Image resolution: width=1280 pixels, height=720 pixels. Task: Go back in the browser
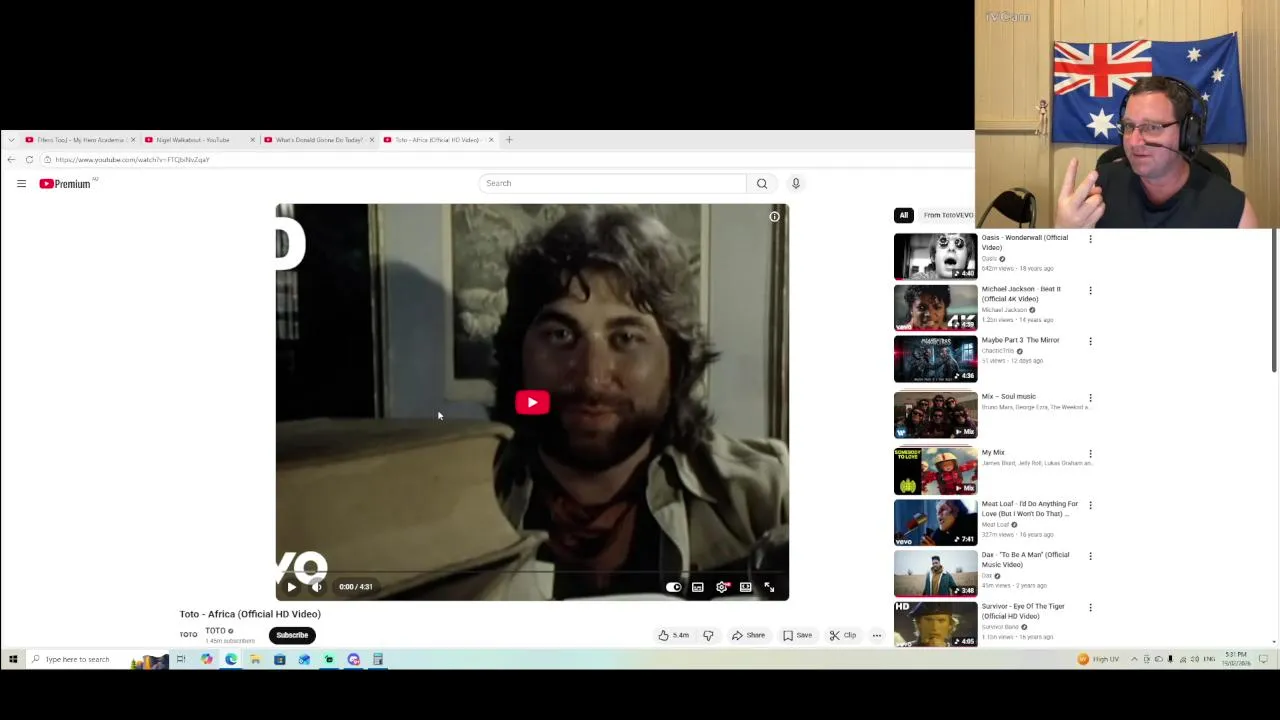11,160
